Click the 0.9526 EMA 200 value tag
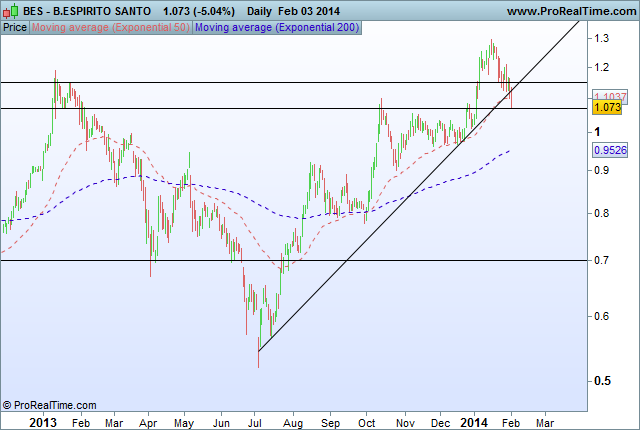 [610, 150]
